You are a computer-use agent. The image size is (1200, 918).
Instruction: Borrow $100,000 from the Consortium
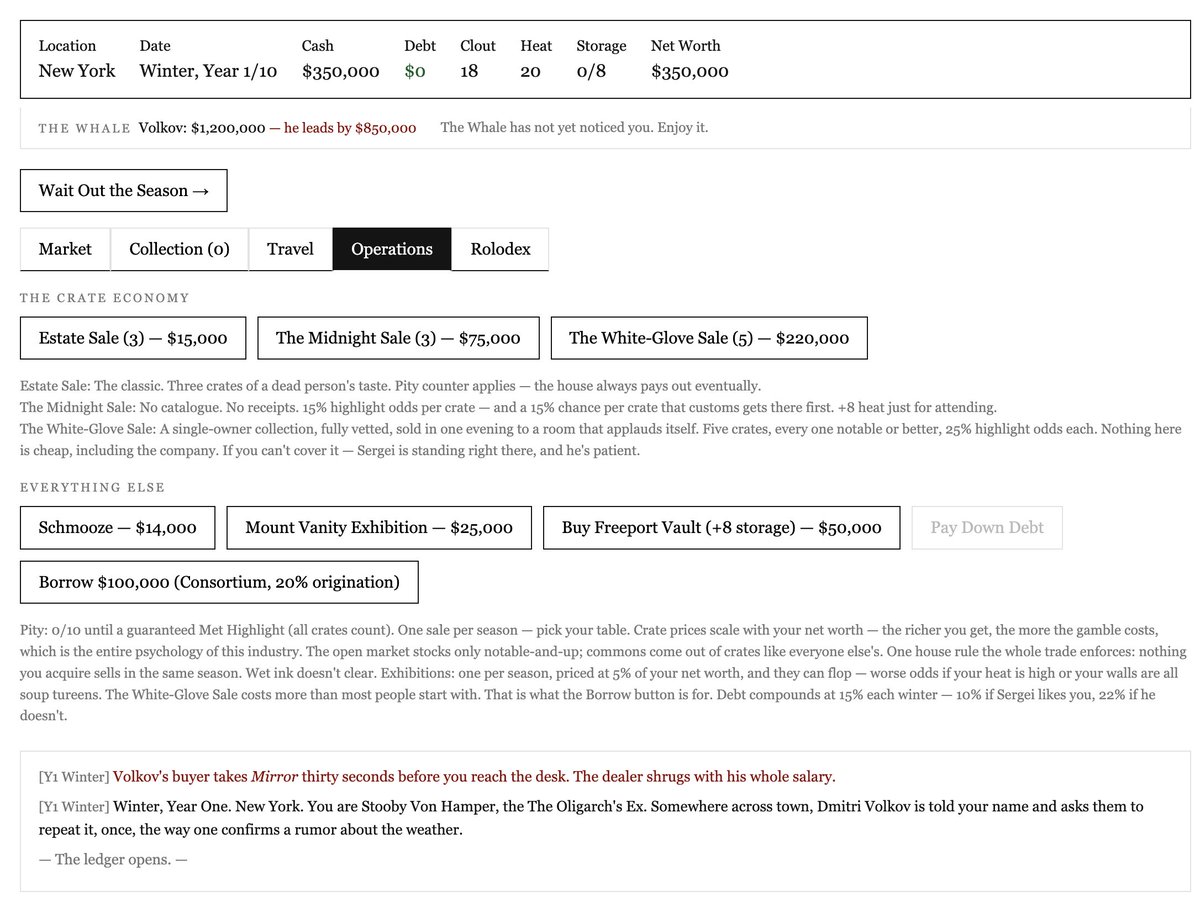[219, 582]
